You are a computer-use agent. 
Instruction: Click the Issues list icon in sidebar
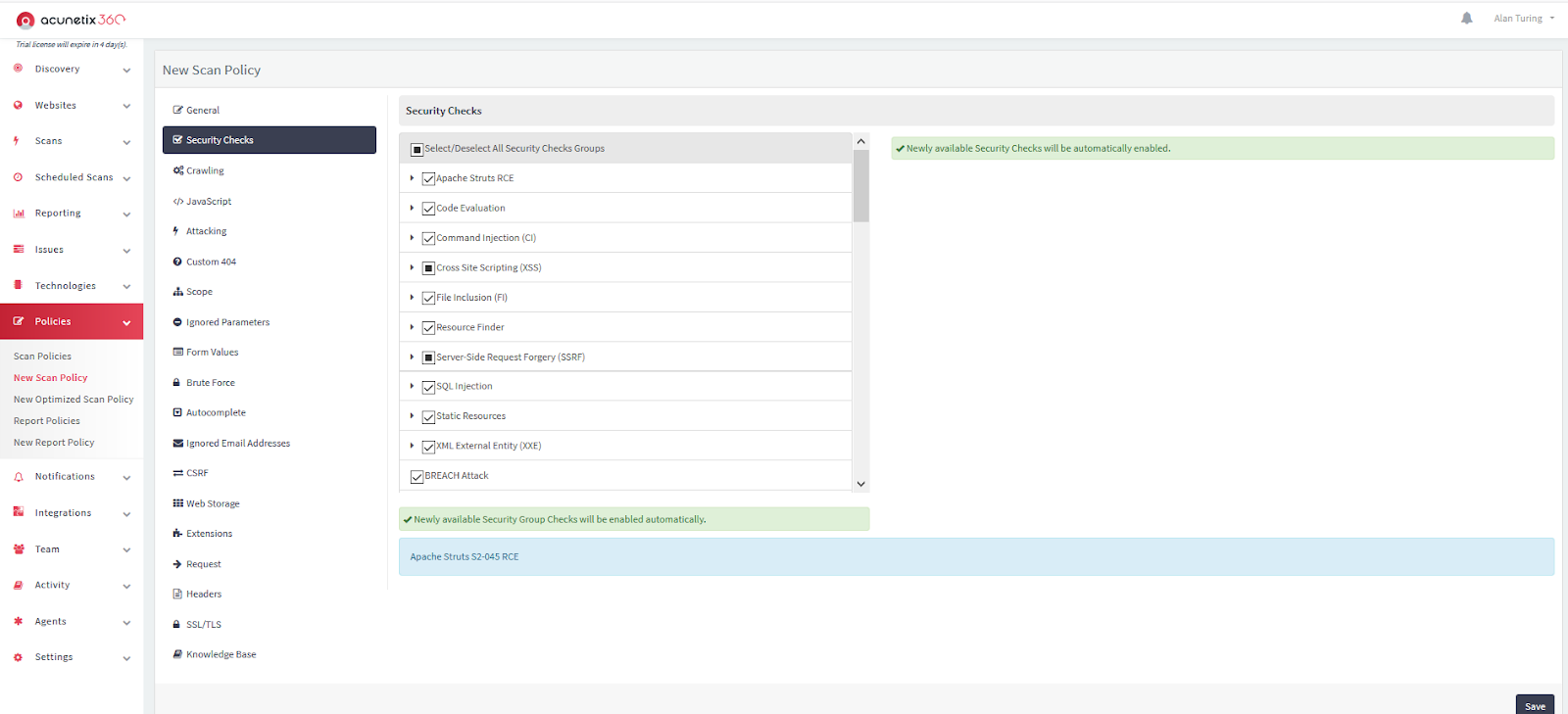pyautogui.click(x=18, y=250)
